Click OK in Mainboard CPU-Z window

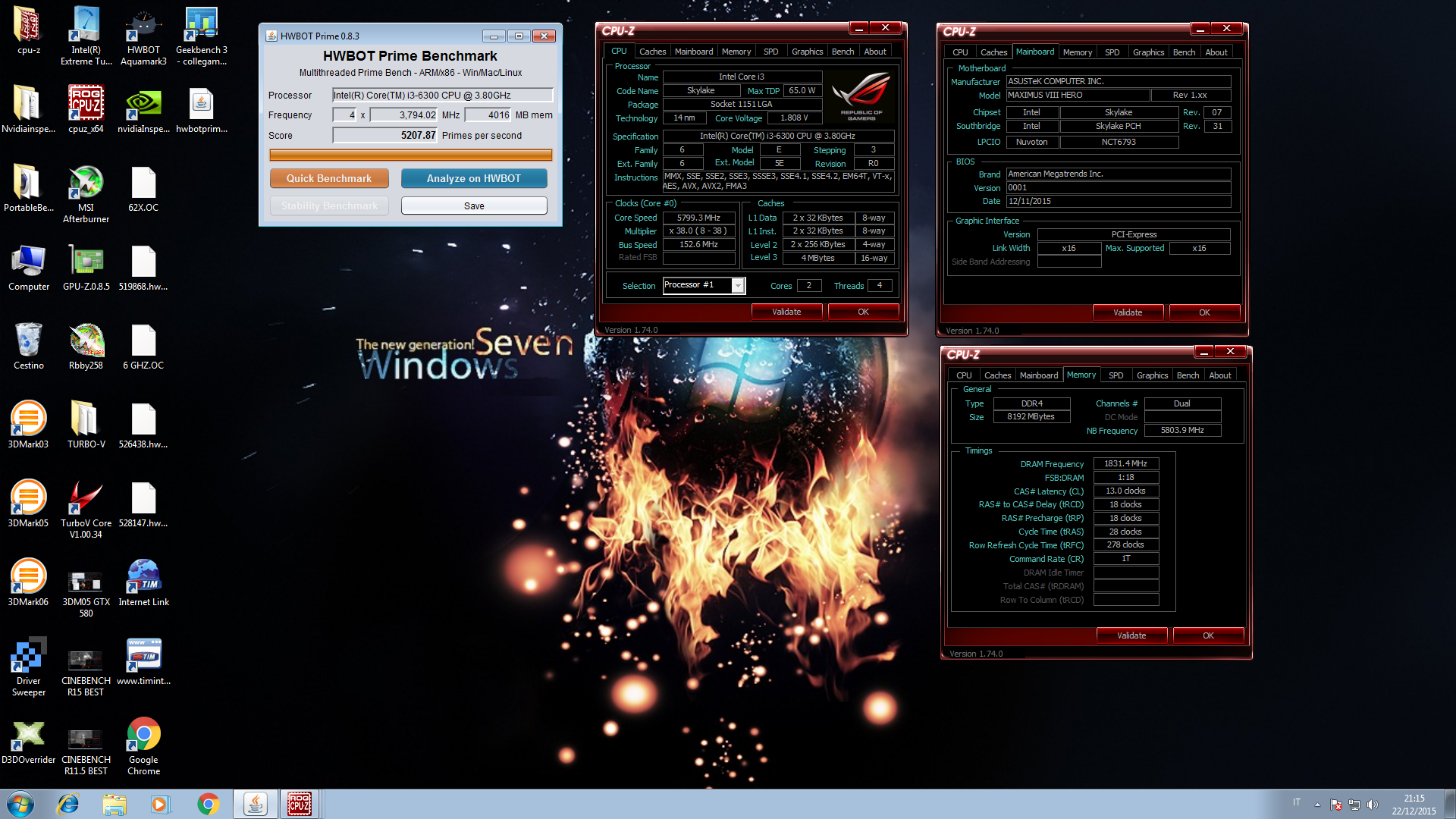point(1204,312)
